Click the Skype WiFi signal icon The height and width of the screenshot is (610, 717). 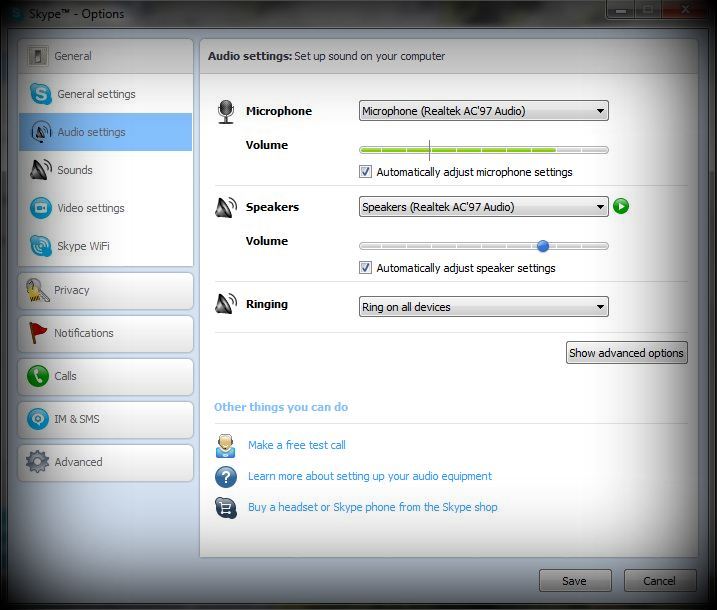(x=41, y=246)
